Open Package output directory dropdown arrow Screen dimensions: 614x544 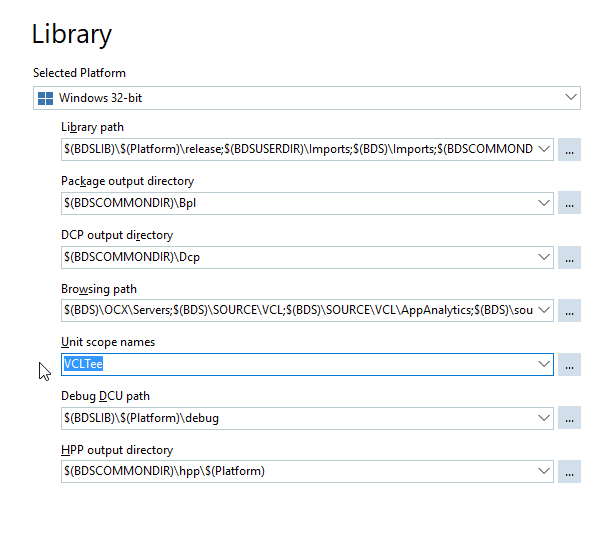click(x=544, y=203)
